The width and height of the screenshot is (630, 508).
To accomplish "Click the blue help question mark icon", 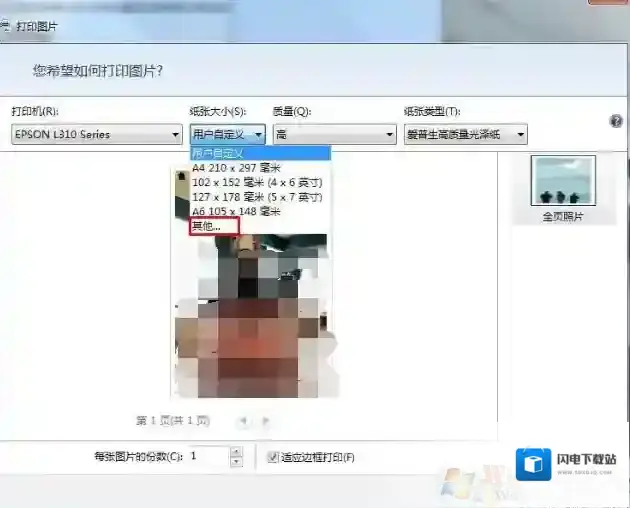I will pos(616,120).
